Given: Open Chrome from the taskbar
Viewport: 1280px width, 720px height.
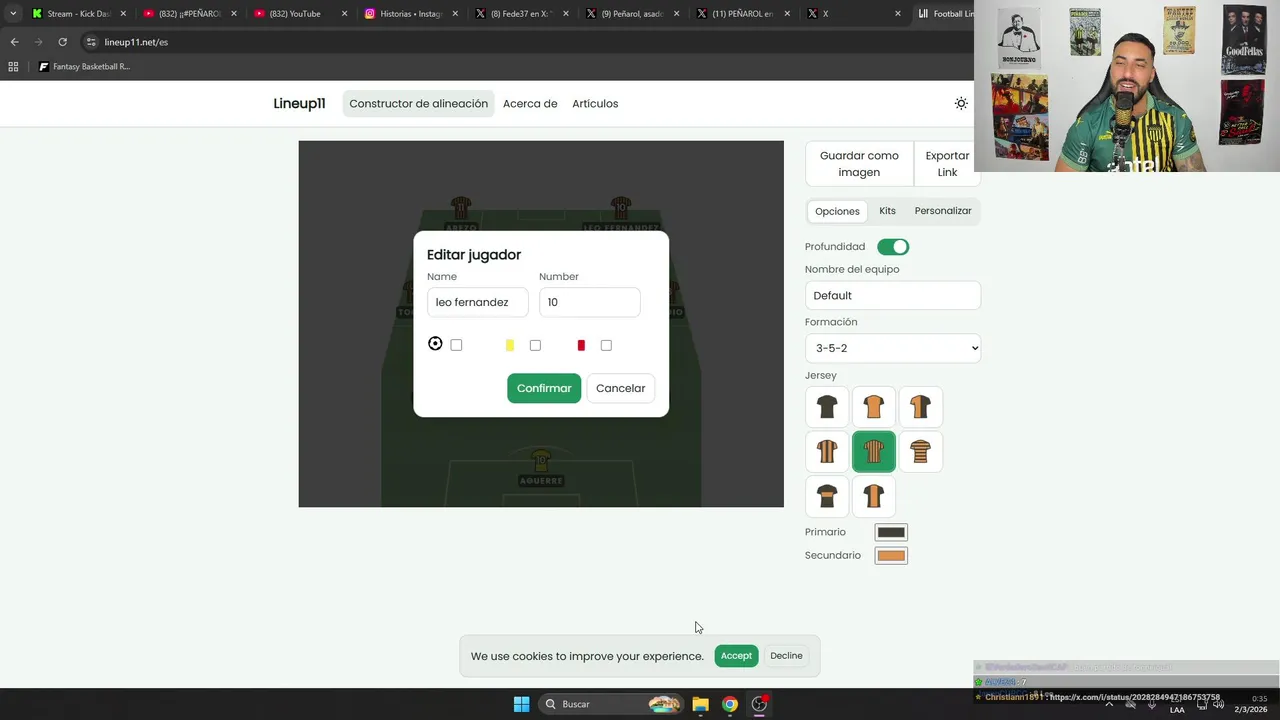Looking at the screenshot, I should [x=730, y=704].
